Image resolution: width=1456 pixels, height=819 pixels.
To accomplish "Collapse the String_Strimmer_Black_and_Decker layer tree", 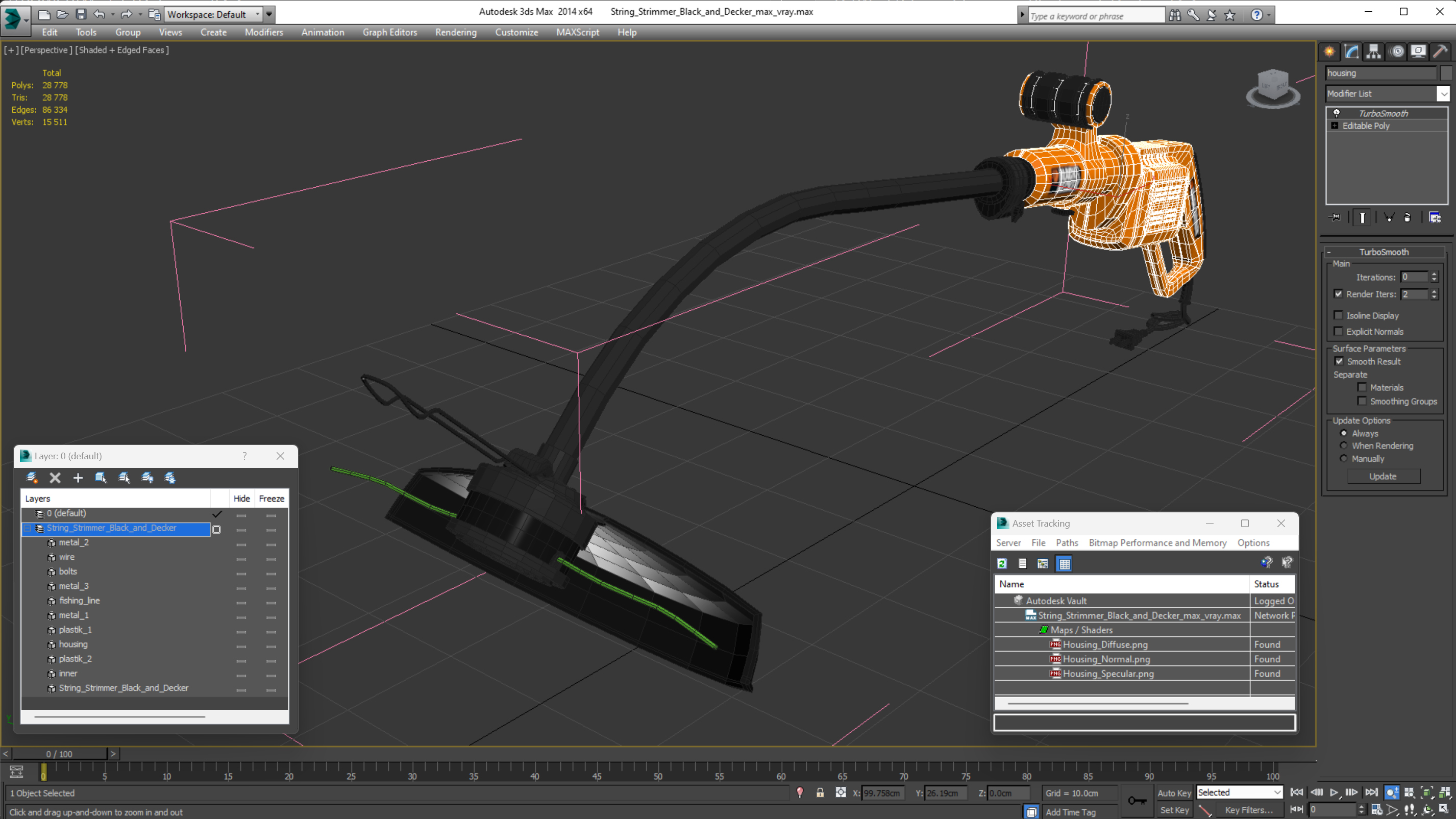I will pyautogui.click(x=27, y=528).
